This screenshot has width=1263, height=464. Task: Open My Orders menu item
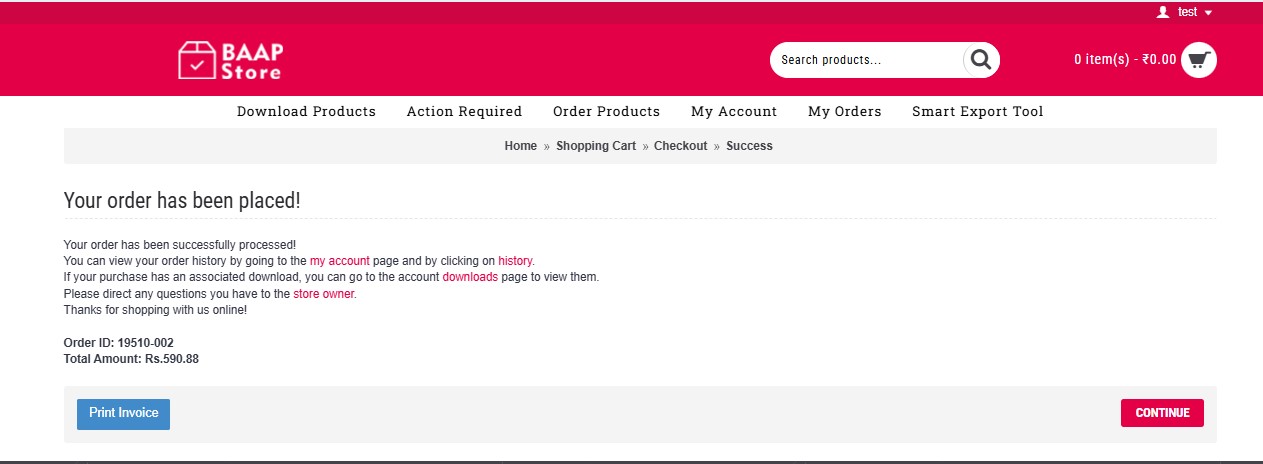point(845,111)
